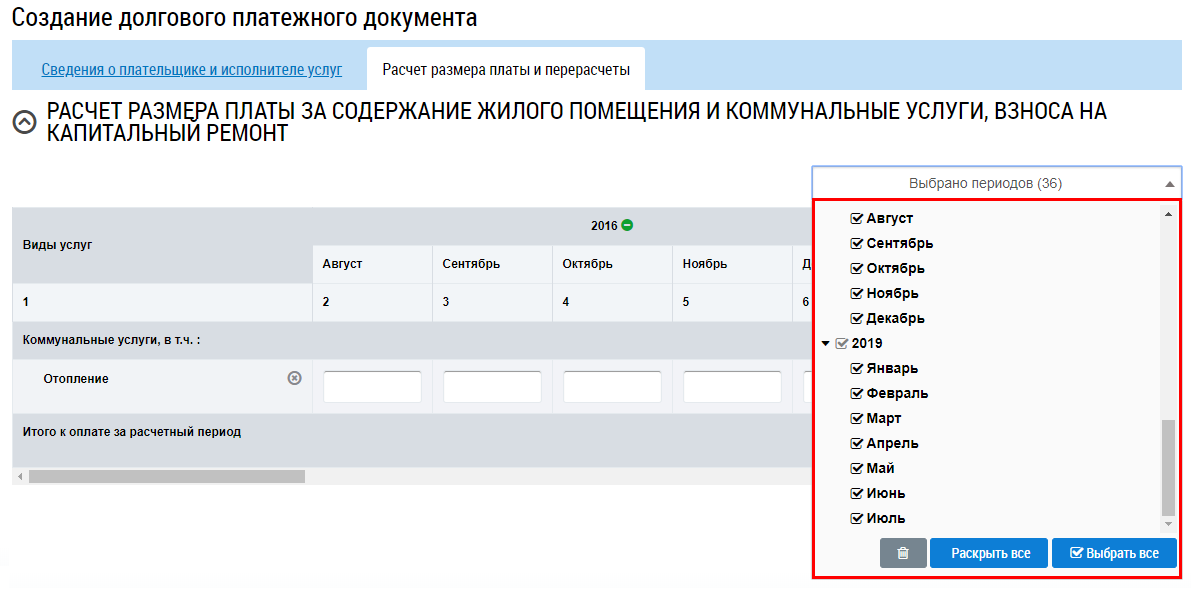
Task: Click the trash icon button in dropdown
Action: [x=902, y=553]
